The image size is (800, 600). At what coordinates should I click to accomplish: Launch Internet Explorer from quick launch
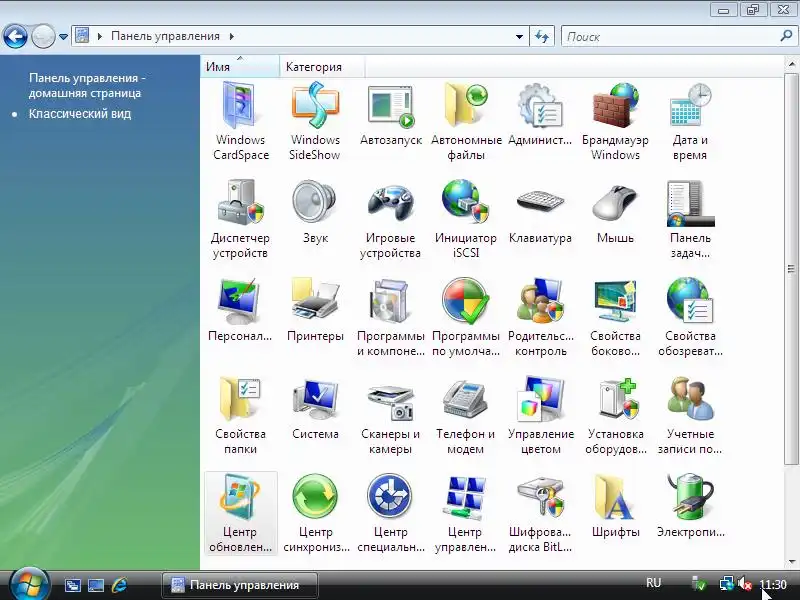(119, 585)
